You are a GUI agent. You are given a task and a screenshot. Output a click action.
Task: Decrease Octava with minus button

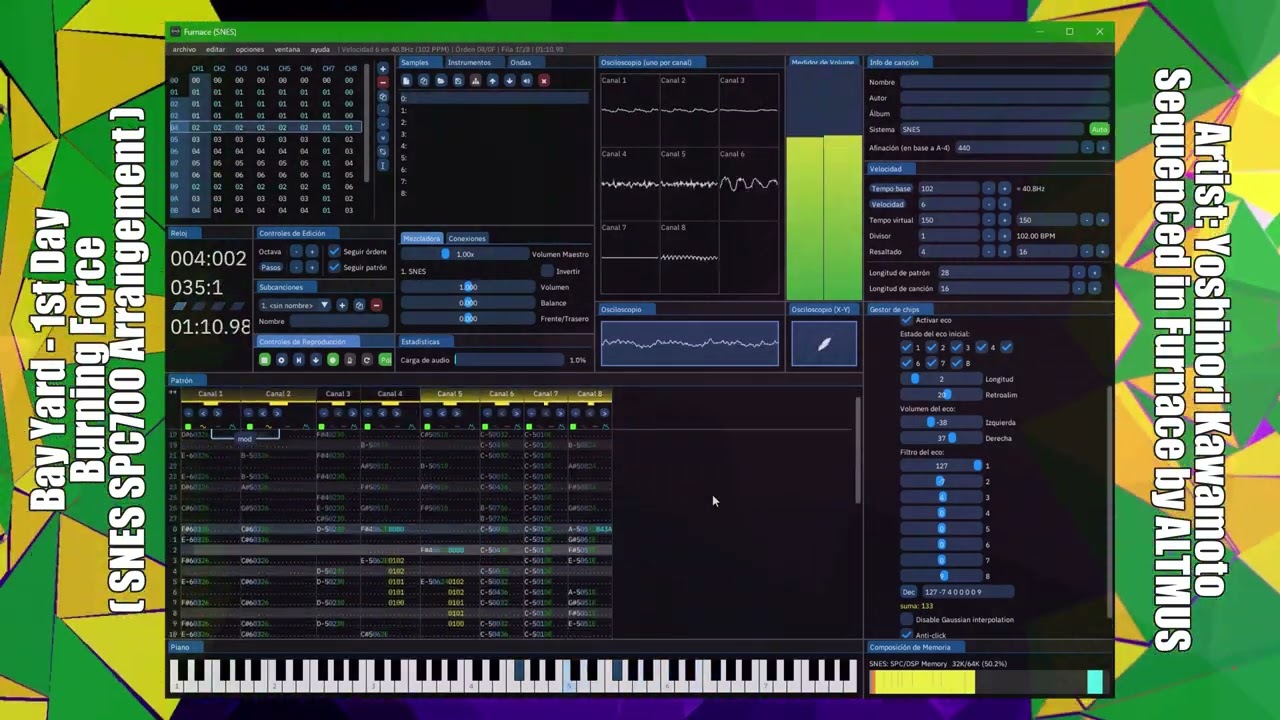pos(296,252)
